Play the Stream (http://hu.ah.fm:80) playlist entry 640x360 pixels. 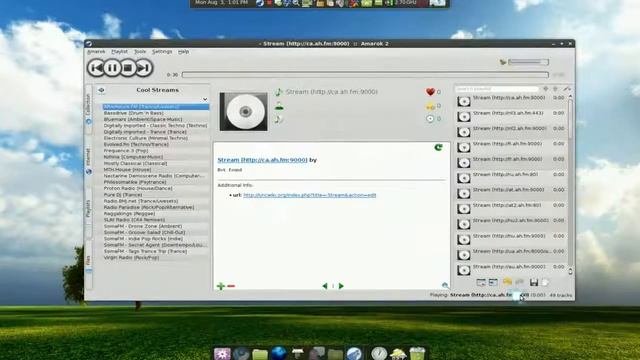coord(511,178)
